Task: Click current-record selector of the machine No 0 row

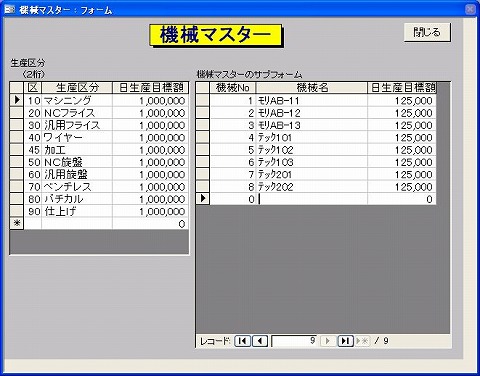Action: 203,199
